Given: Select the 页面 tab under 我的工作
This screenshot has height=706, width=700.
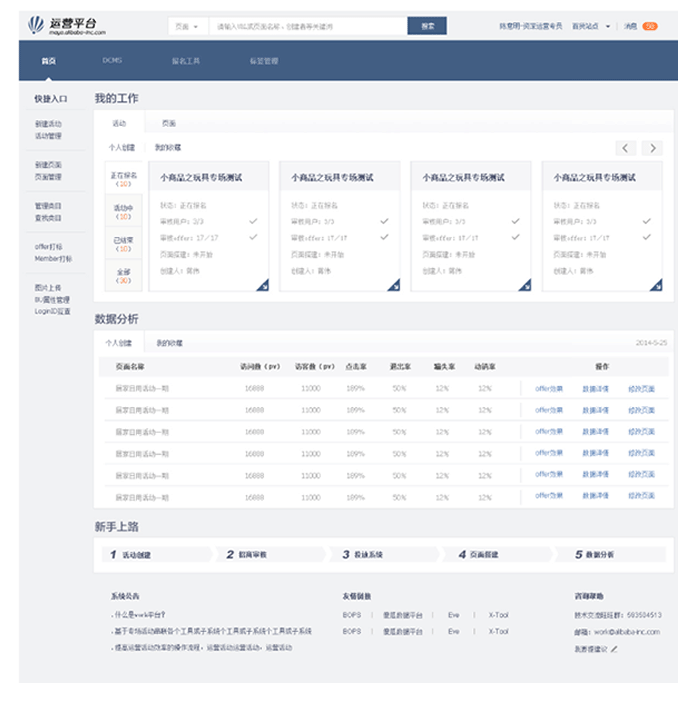Looking at the screenshot, I should click(x=169, y=123).
